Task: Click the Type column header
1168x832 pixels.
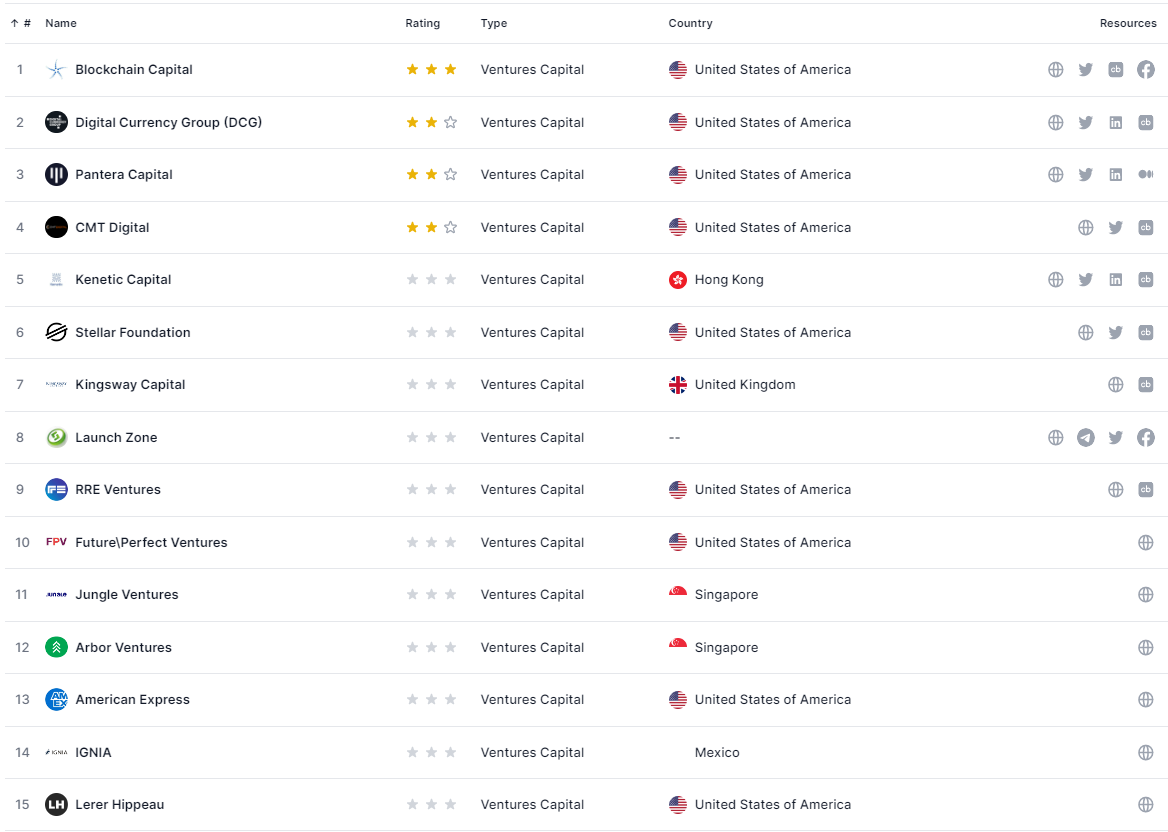Action: pos(494,23)
